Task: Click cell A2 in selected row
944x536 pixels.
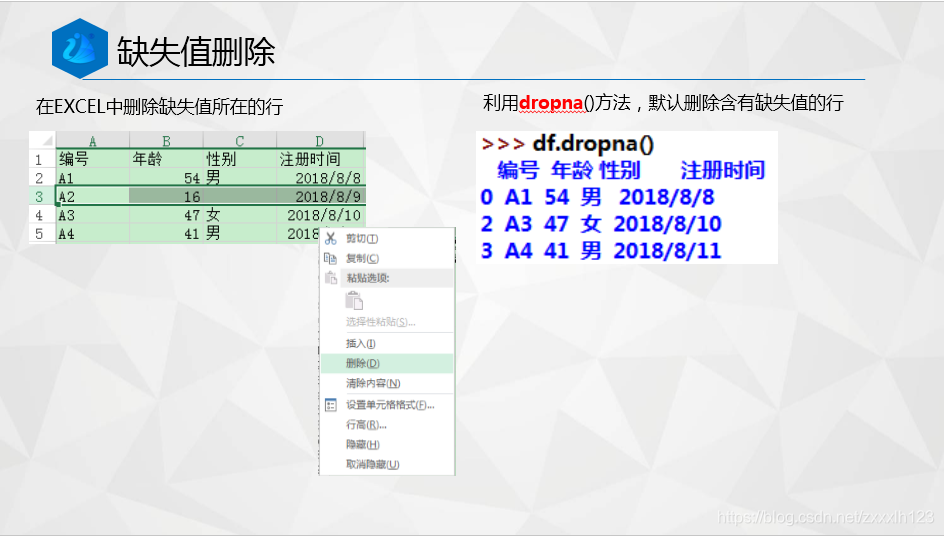Action: 93,196
